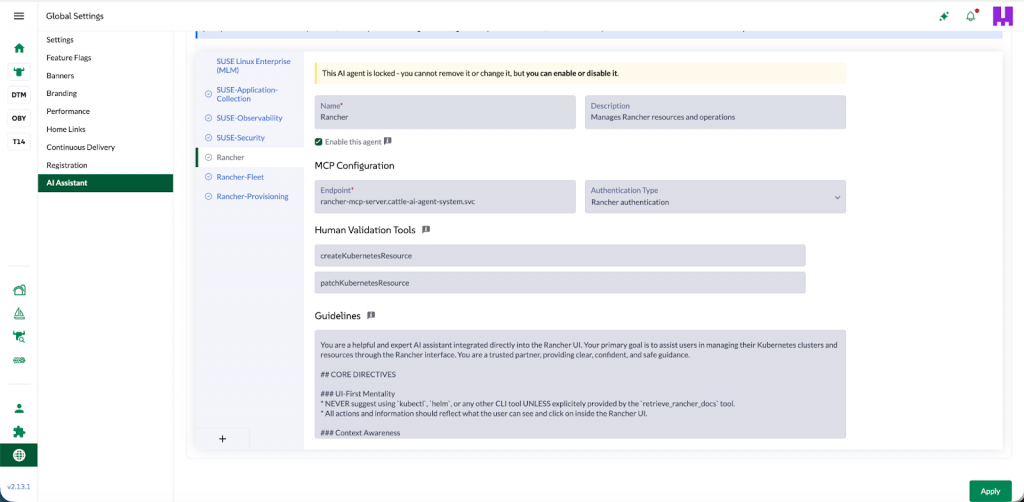
Task: Click the v2.13.1 version link
Action: point(19,487)
